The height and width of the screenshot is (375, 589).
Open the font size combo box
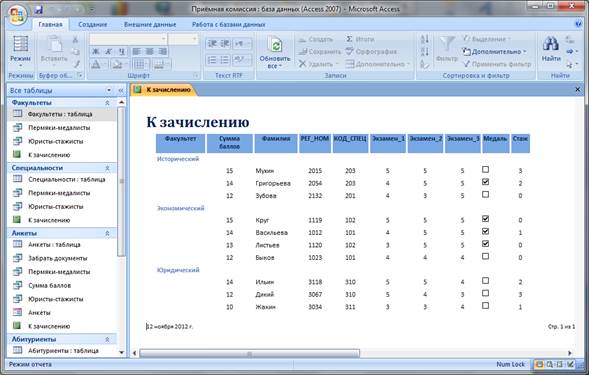coord(183,39)
